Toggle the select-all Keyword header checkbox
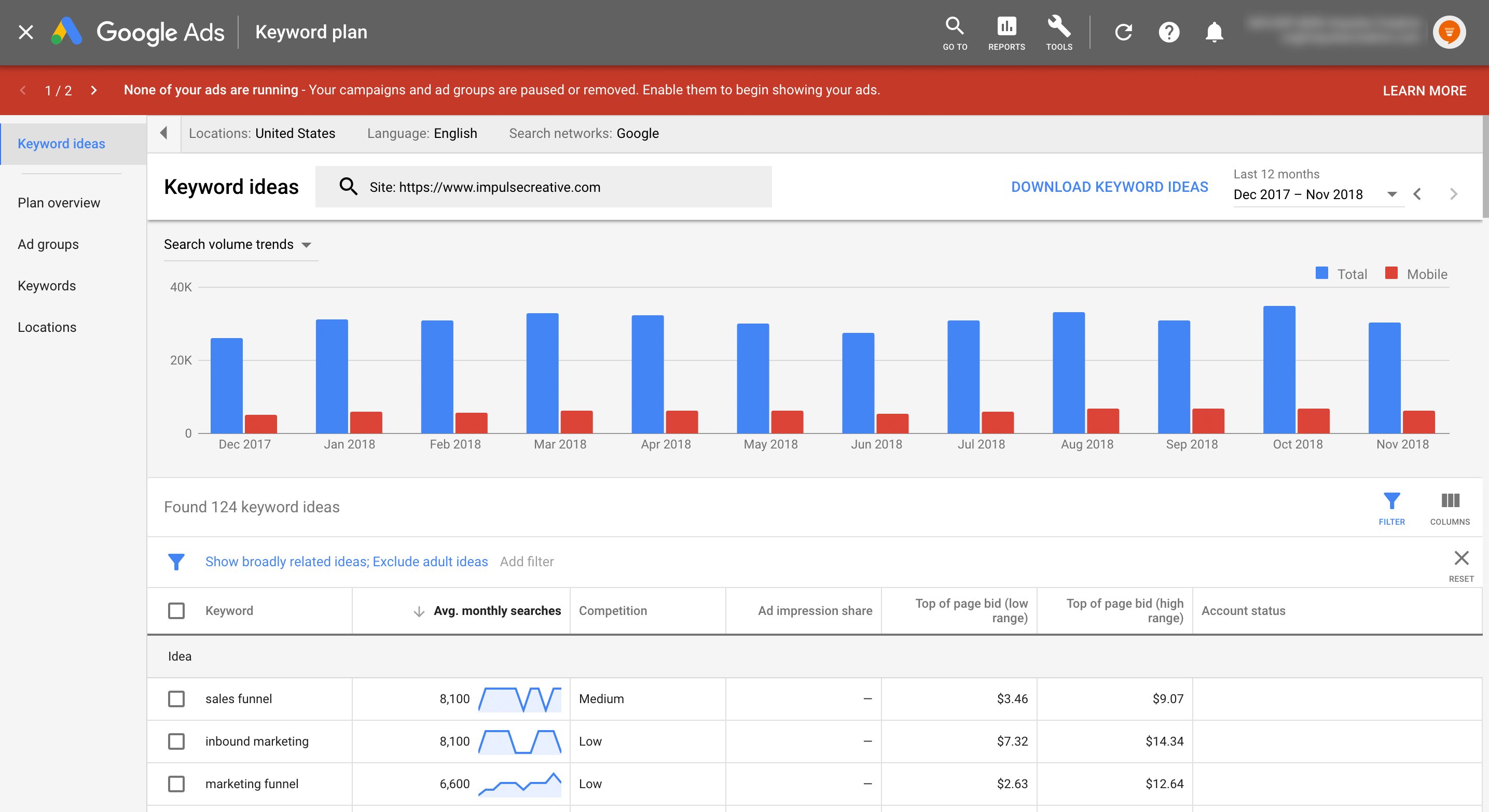1489x812 pixels. pos(176,610)
